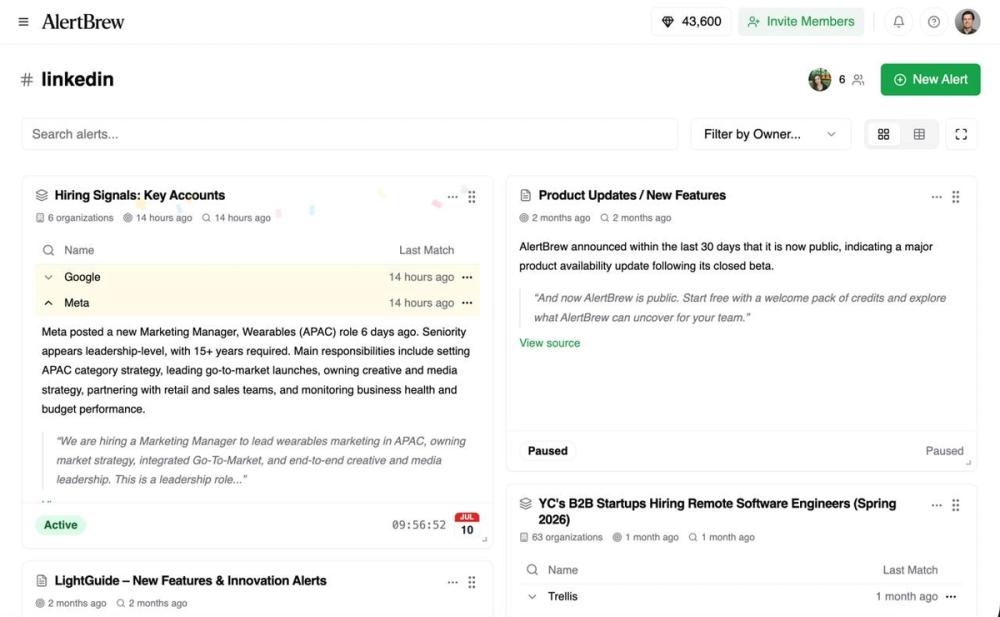The width and height of the screenshot is (1000, 617).
Task: Click View source link
Action: pyautogui.click(x=550, y=343)
